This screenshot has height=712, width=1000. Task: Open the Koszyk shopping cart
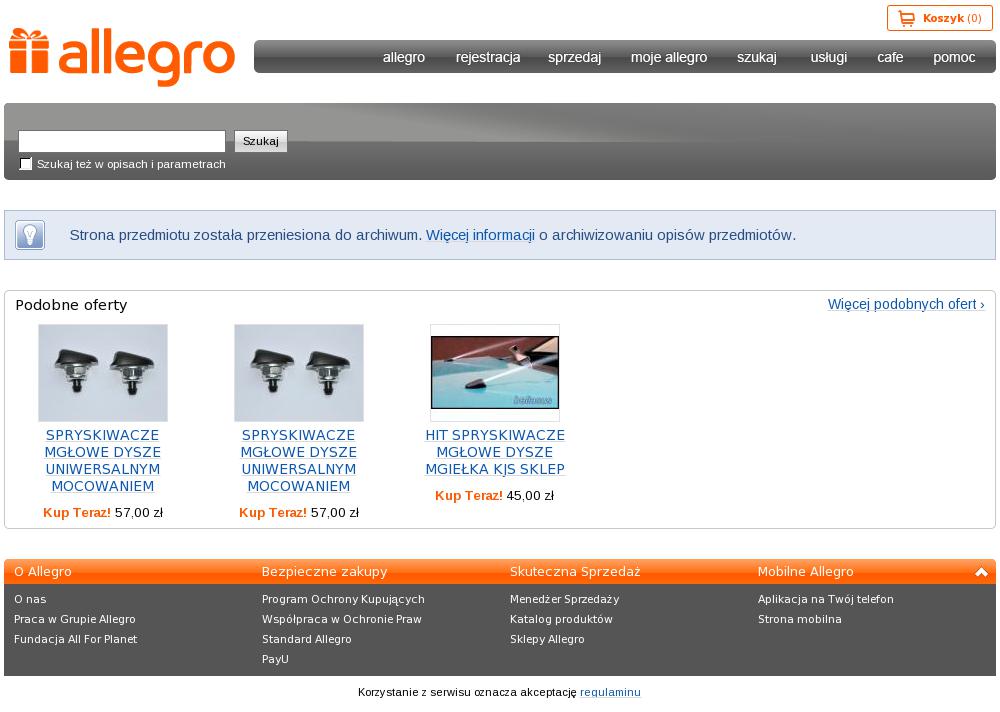click(x=939, y=19)
